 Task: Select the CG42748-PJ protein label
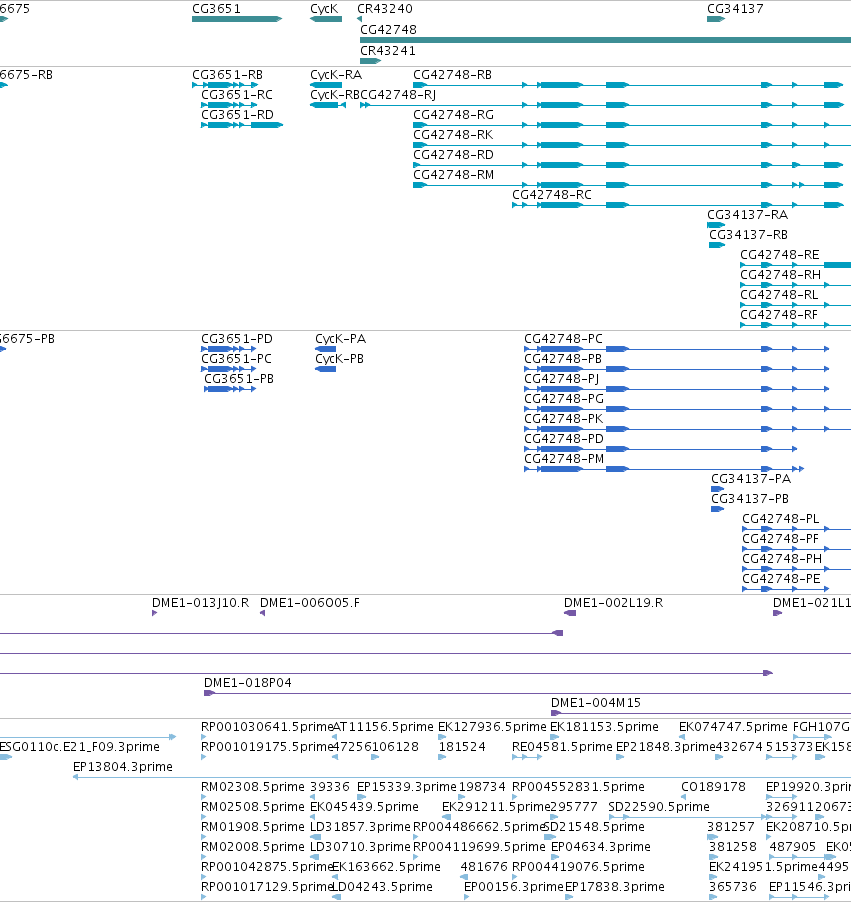tap(562, 379)
